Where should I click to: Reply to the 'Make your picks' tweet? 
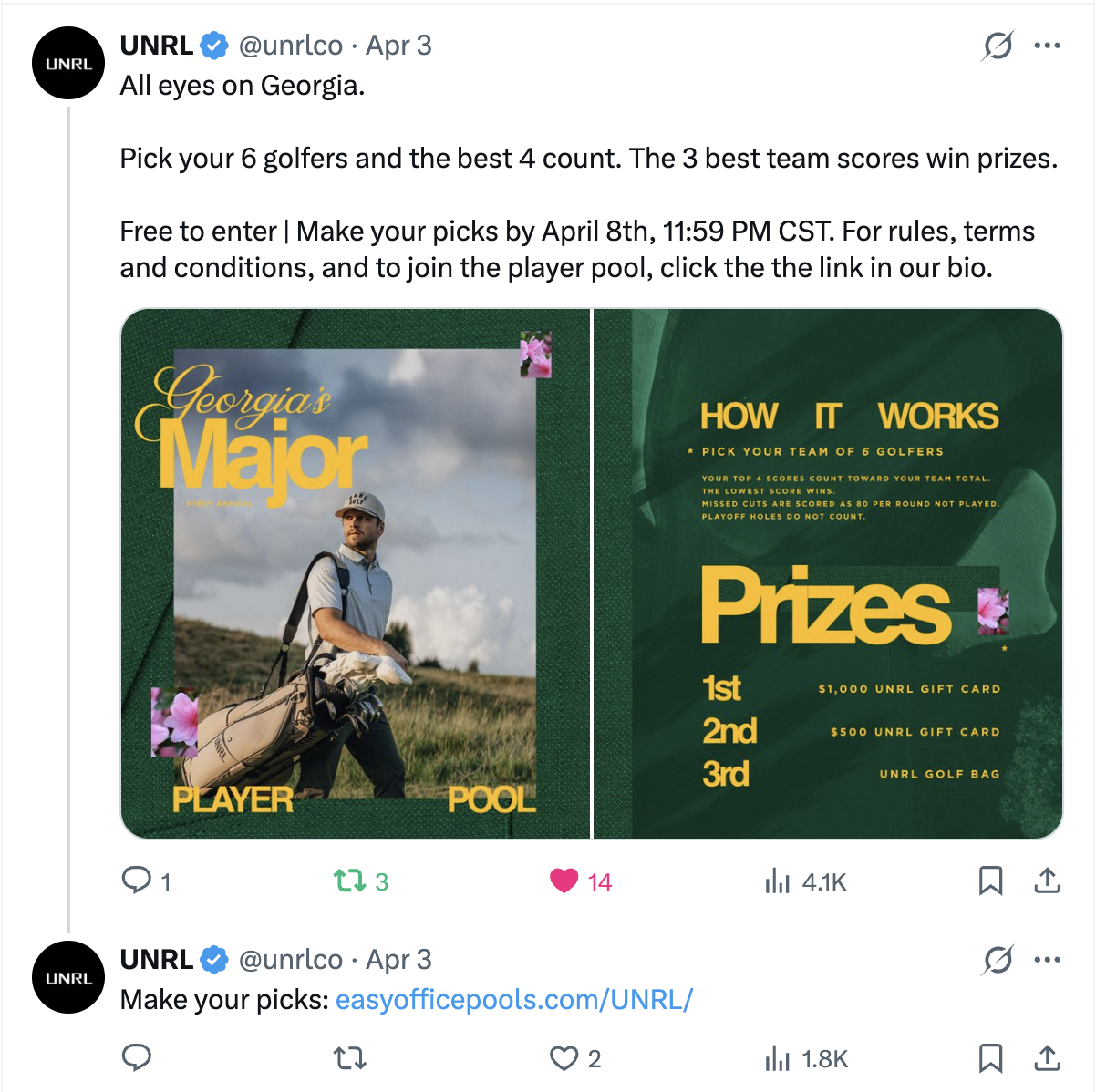(137, 1060)
